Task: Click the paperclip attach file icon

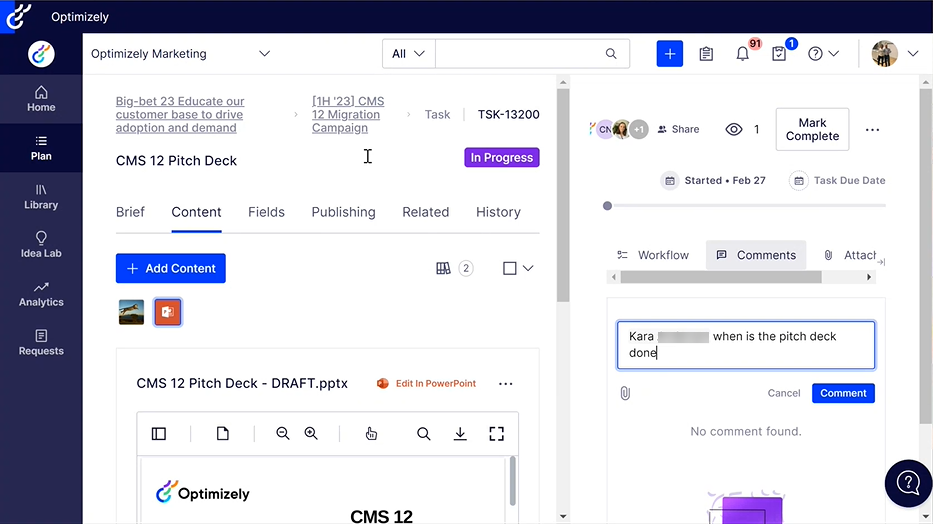Action: coord(625,393)
